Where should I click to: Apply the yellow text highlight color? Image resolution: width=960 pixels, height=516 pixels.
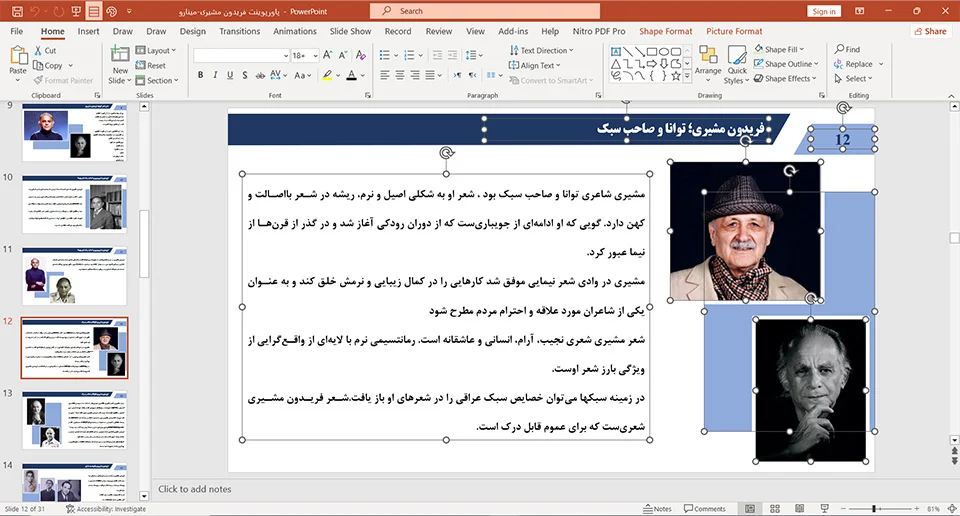click(x=328, y=75)
